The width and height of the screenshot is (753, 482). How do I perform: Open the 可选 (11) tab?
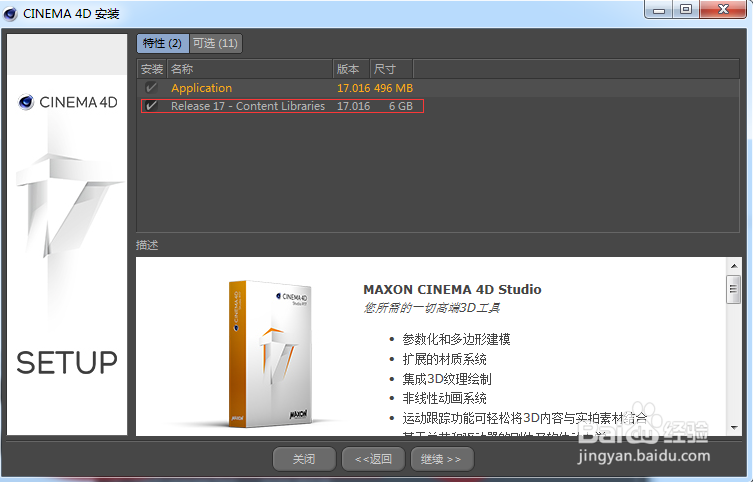[x=215, y=43]
